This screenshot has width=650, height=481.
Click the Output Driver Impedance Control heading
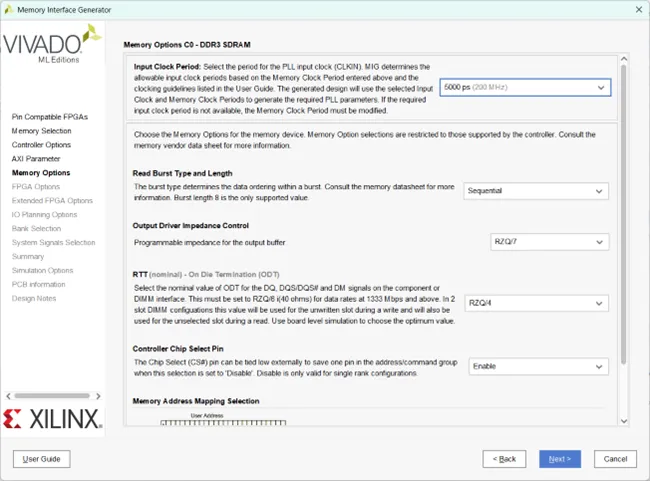coord(191,226)
